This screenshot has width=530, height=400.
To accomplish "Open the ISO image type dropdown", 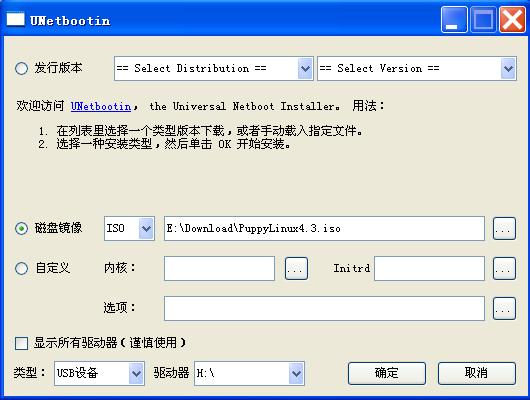I will click(x=129, y=229).
